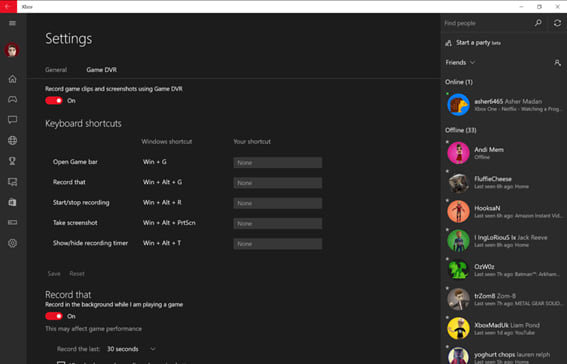
Task: Open the hamburger menu in the sidebar
Action: click(x=12, y=23)
